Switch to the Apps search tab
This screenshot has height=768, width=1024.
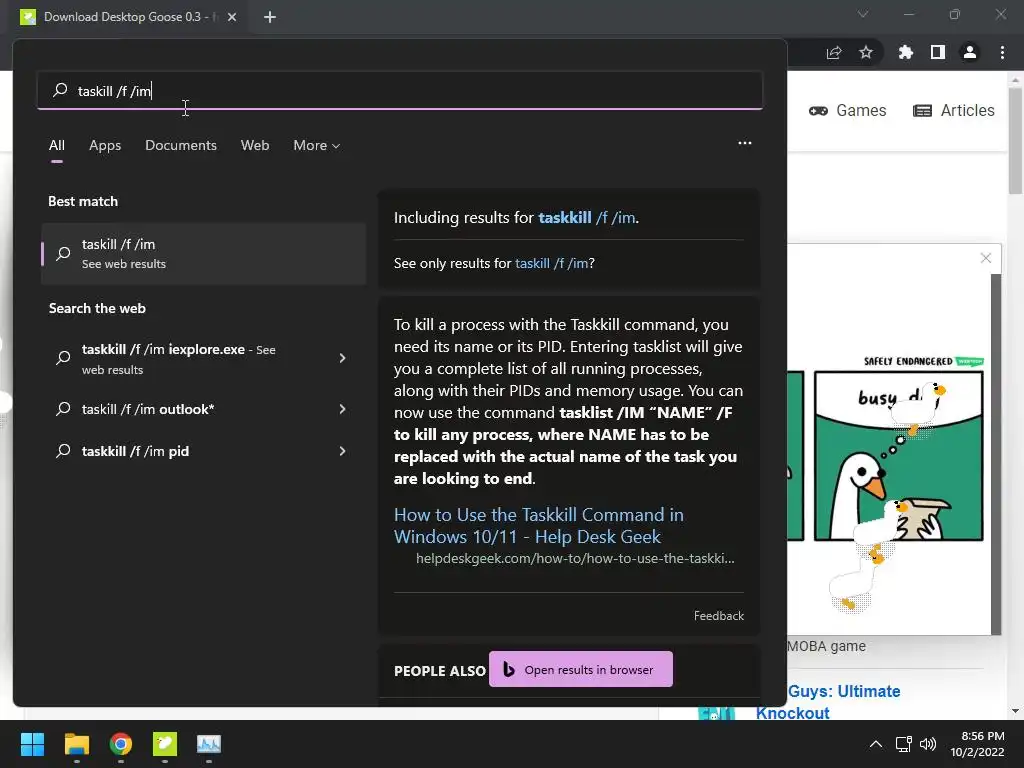tap(105, 146)
